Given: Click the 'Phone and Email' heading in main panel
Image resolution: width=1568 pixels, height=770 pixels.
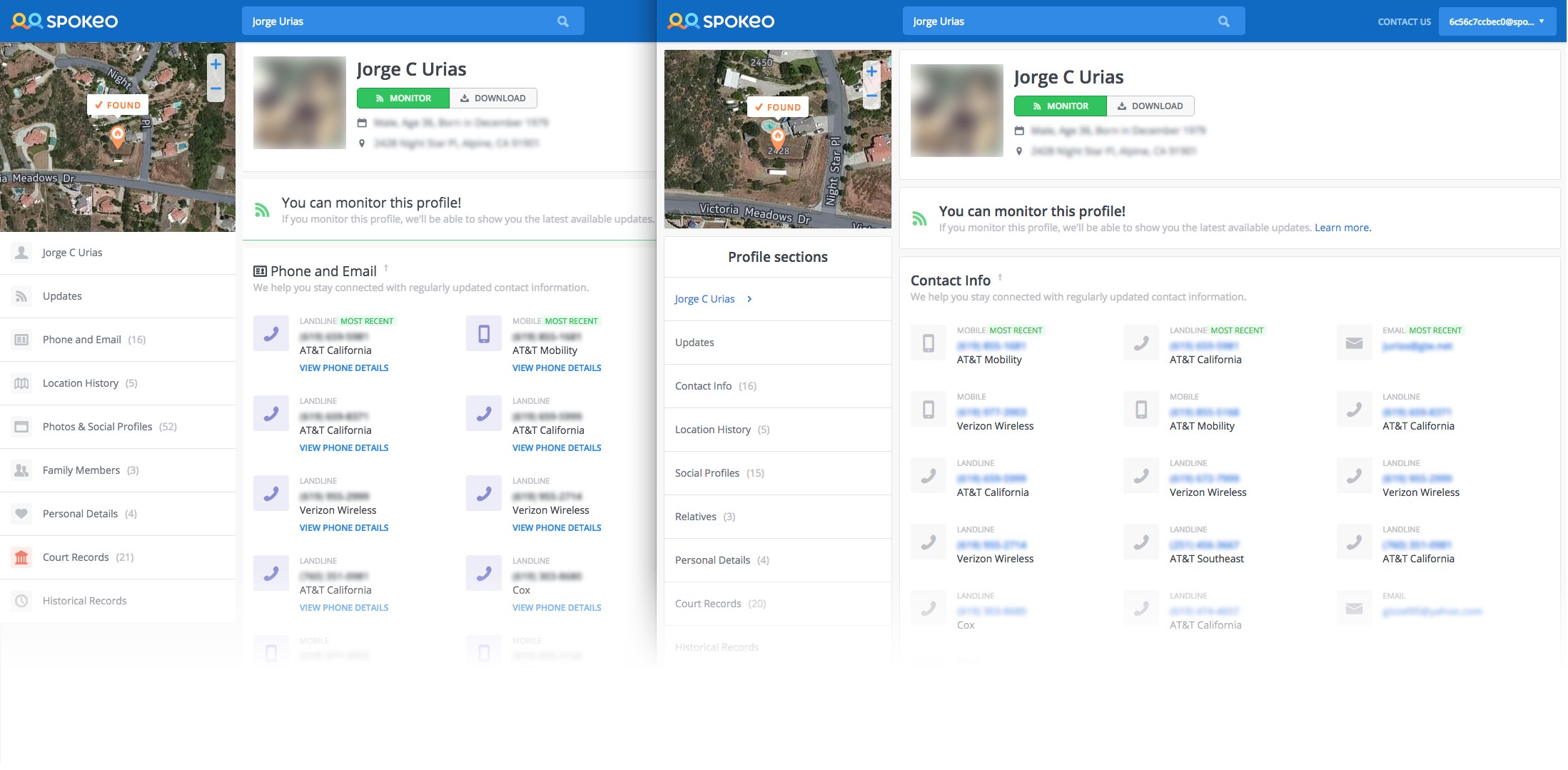Looking at the screenshot, I should (x=323, y=271).
